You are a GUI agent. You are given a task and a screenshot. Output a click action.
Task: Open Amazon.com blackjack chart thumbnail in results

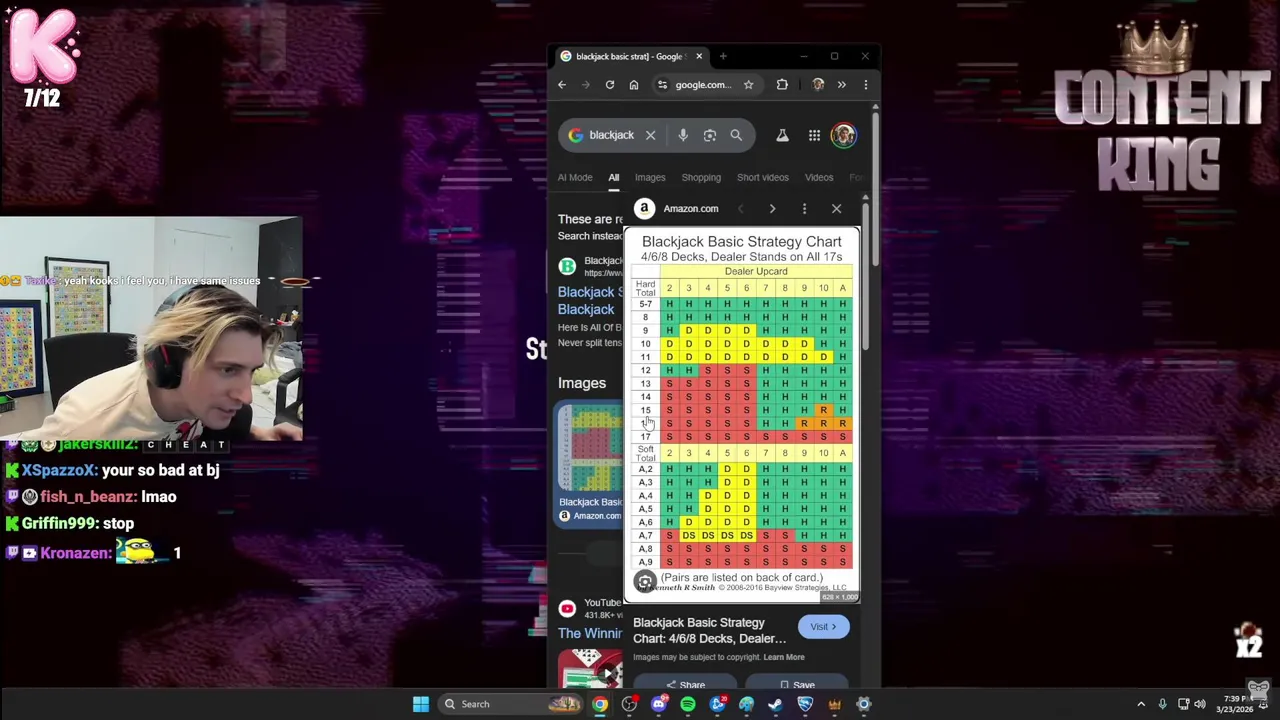590,463
